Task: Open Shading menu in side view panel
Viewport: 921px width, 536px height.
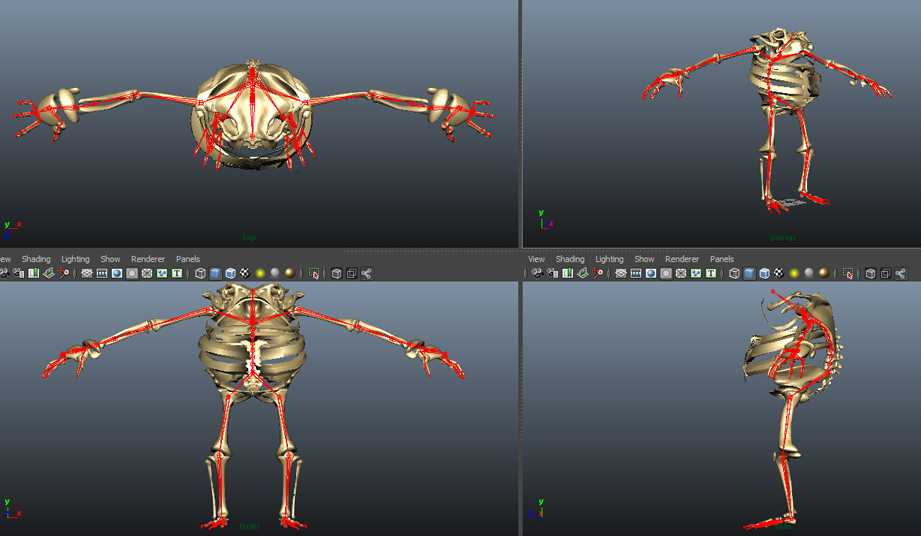Action: [570, 259]
